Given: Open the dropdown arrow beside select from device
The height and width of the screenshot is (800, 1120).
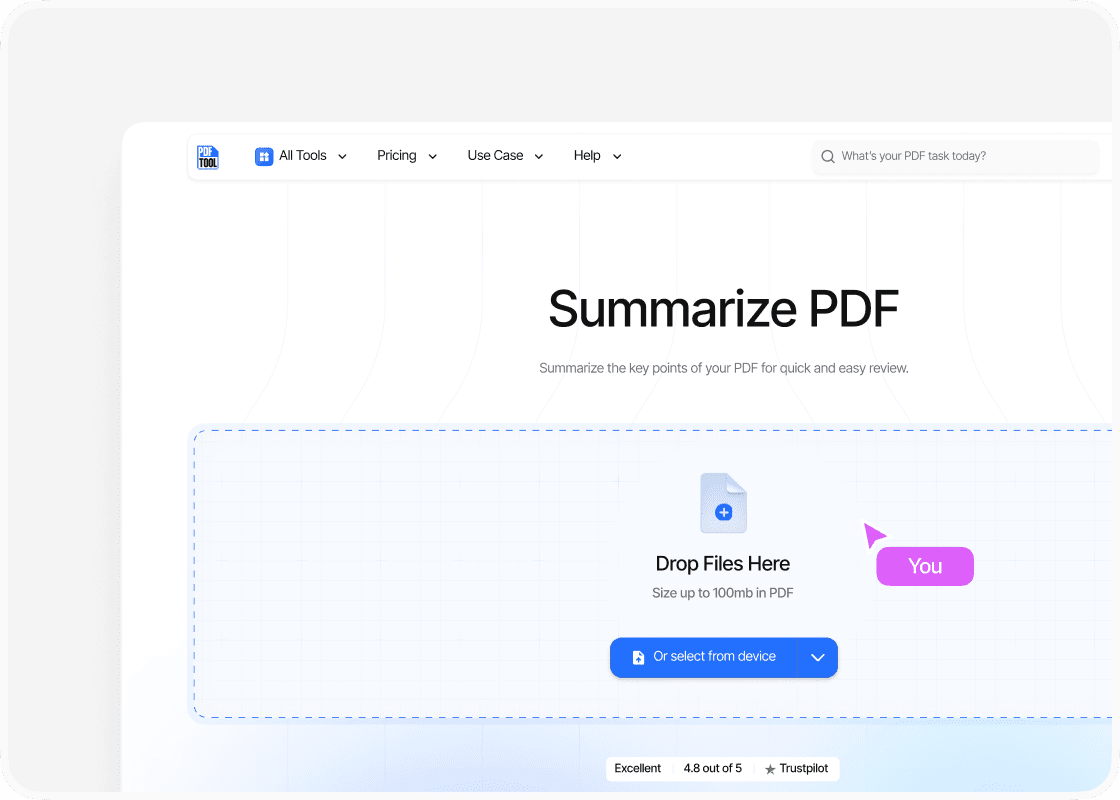Looking at the screenshot, I should click(817, 658).
